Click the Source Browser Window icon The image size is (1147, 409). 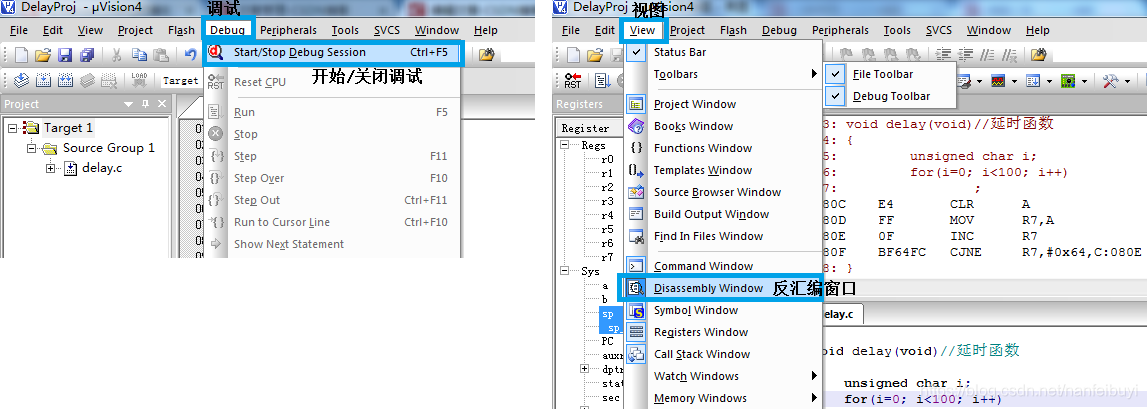click(x=636, y=192)
